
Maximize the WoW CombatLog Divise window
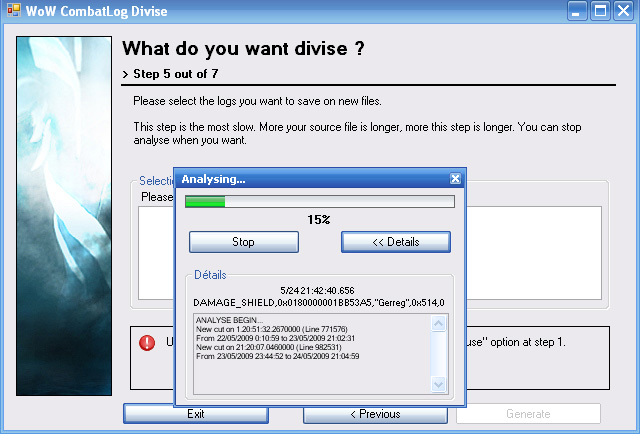(x=600, y=11)
